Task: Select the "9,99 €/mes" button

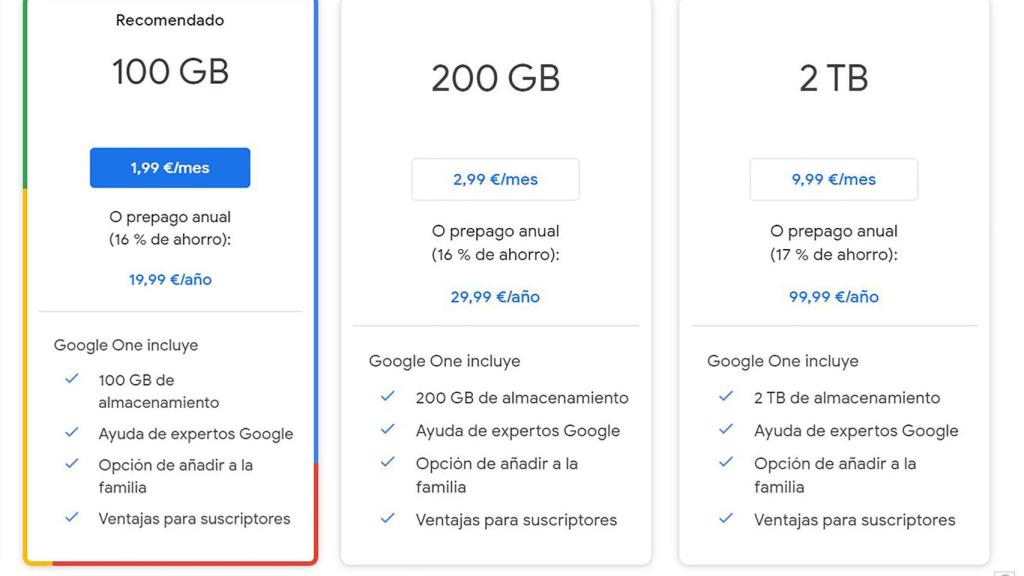Action: [831, 179]
